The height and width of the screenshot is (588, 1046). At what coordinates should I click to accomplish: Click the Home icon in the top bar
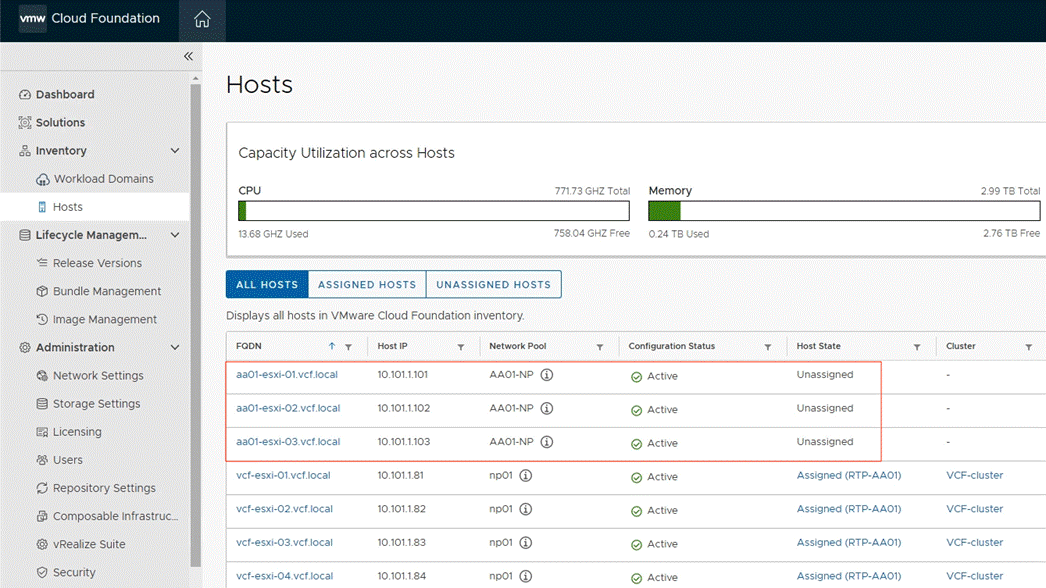[202, 20]
